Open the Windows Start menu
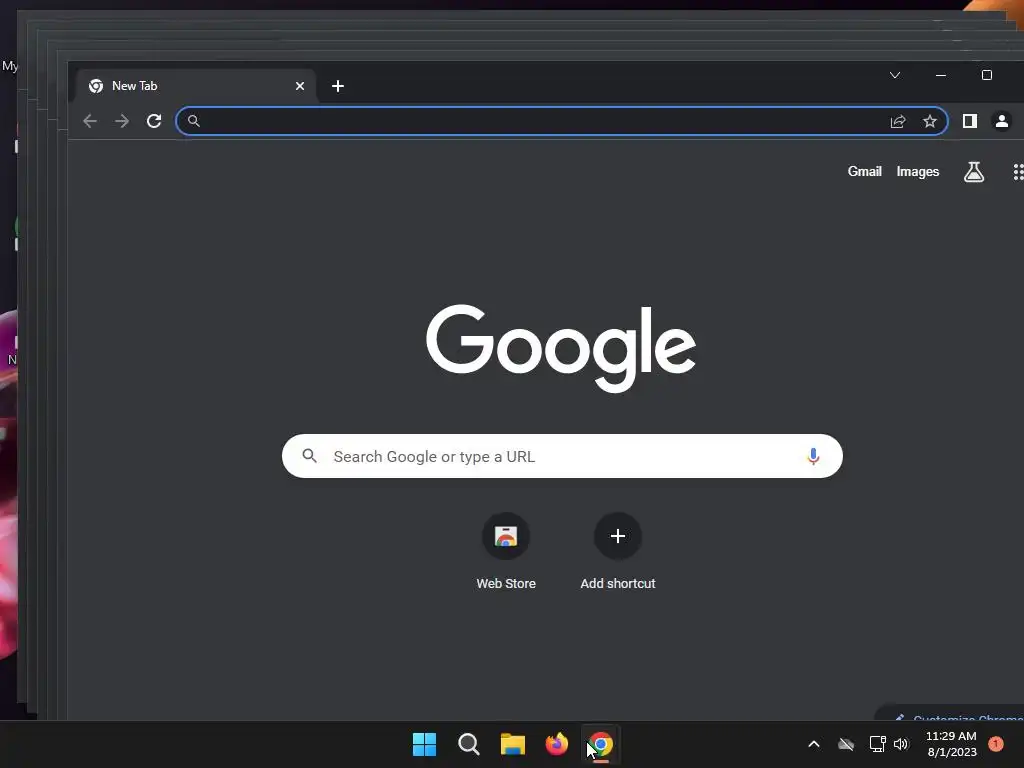Screen dimensions: 1024x768 pyautogui.click(x=424, y=744)
